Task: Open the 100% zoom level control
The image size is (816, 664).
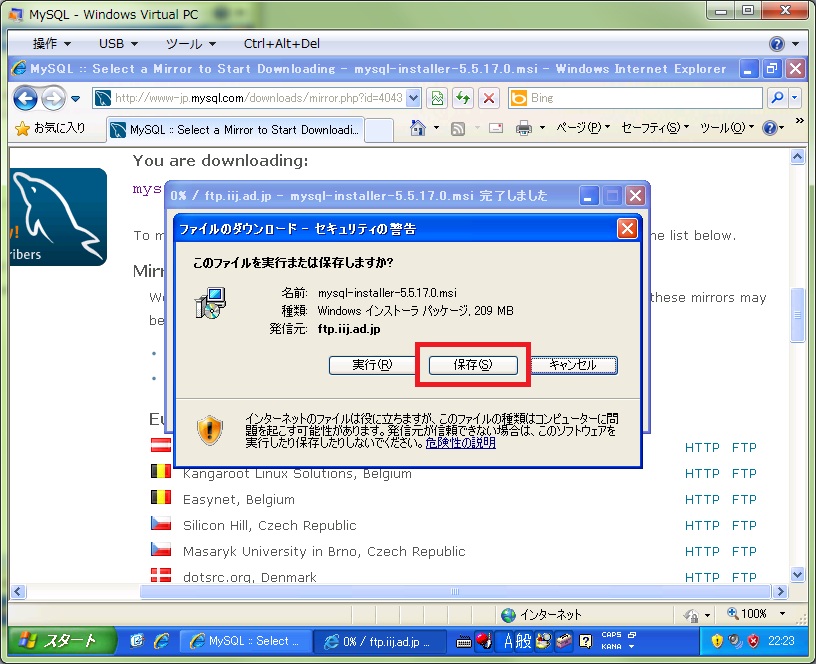Action: [748, 614]
